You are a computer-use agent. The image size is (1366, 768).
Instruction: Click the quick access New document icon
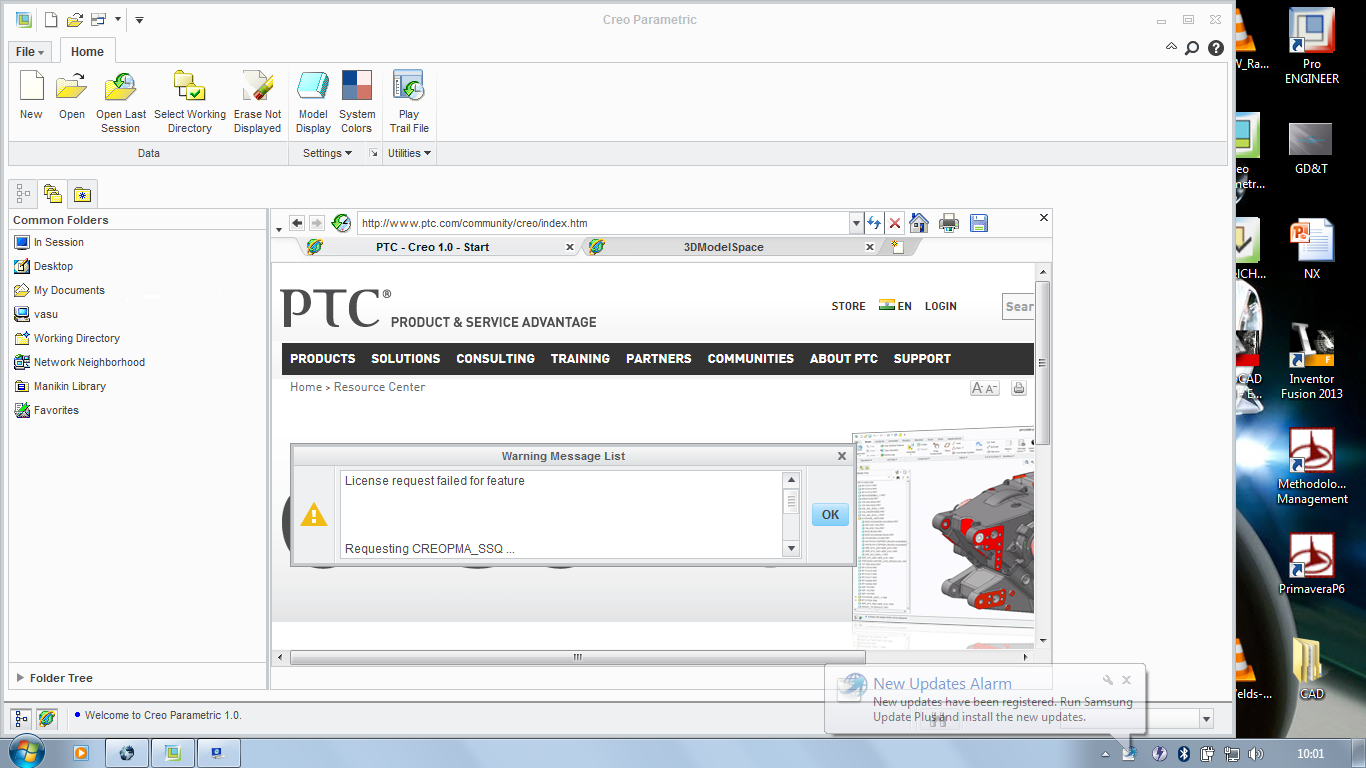point(51,19)
